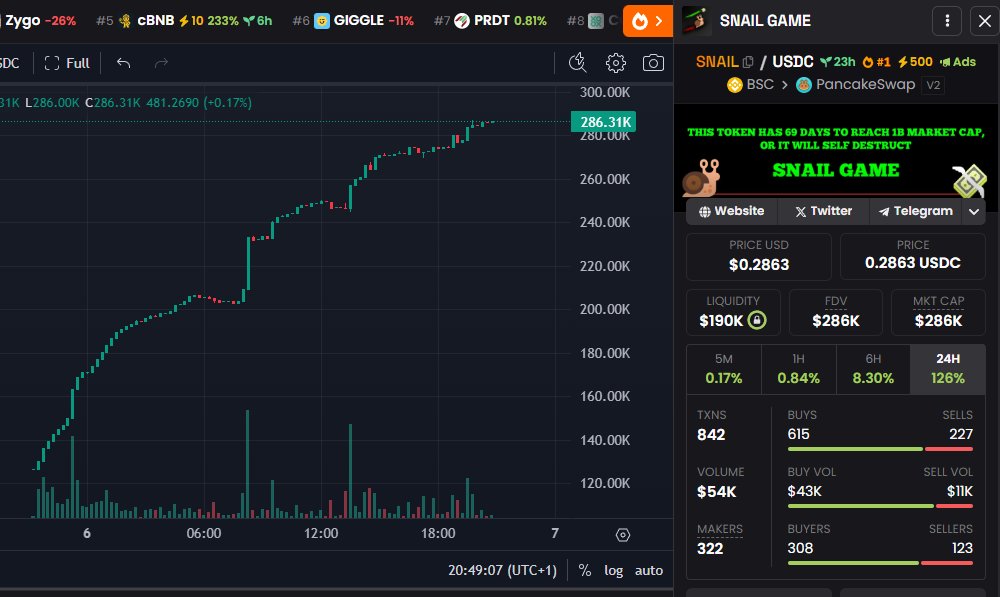1000x597 pixels.
Task: Open trending token #7 PRDT
Action: tap(490, 20)
